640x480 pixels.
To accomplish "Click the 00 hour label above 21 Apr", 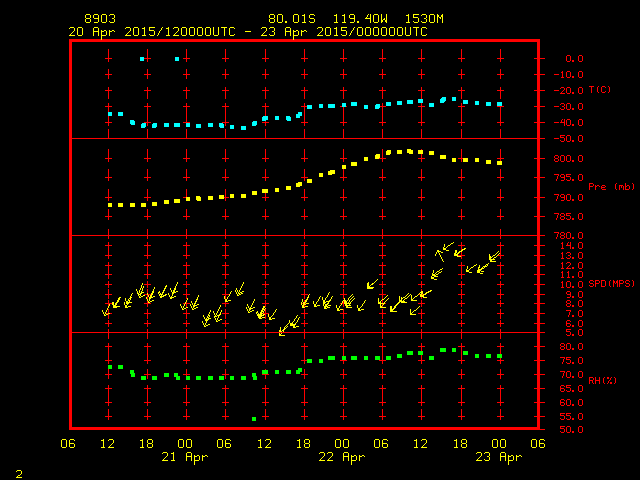I will coord(185,444).
